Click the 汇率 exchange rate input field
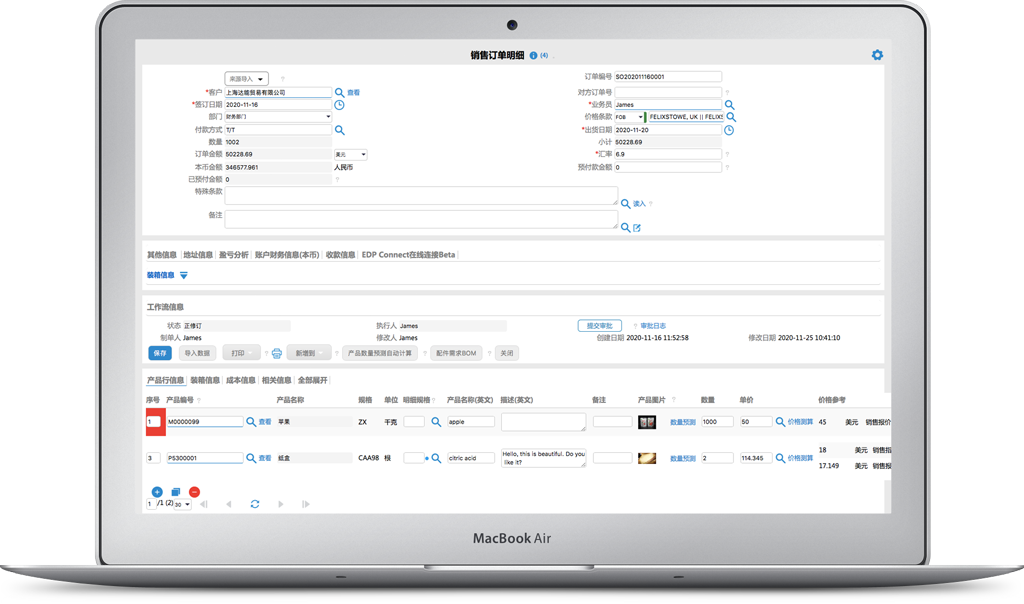Image resolution: width=1024 pixels, height=604 pixels. 667,155
